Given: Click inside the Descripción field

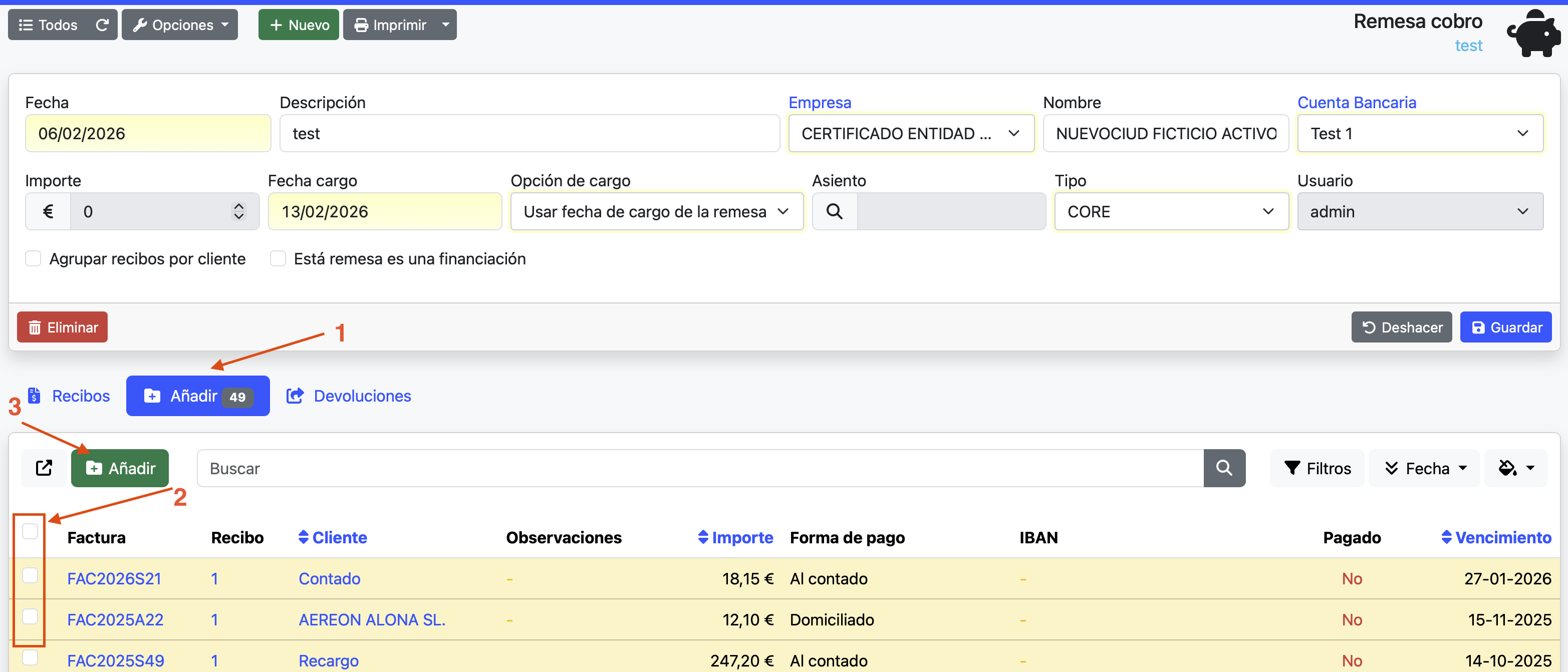Looking at the screenshot, I should click(x=529, y=133).
